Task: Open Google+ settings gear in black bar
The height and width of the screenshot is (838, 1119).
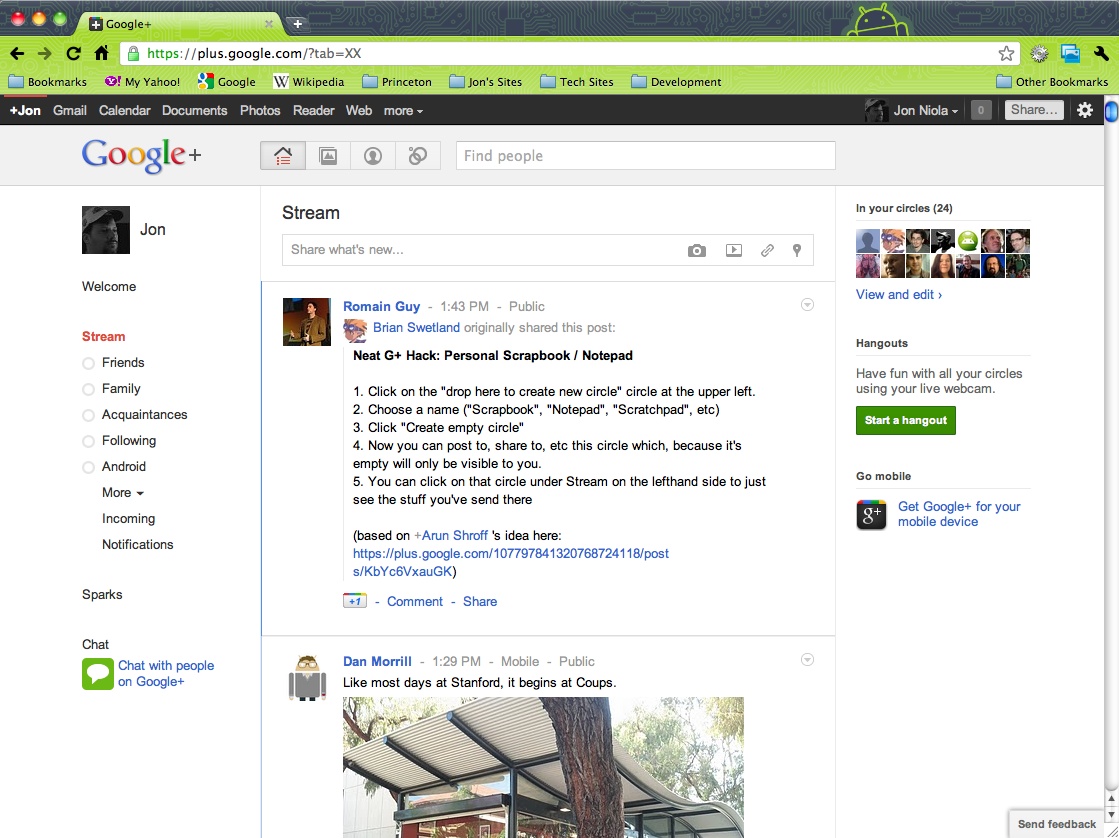Action: pyautogui.click(x=1085, y=110)
